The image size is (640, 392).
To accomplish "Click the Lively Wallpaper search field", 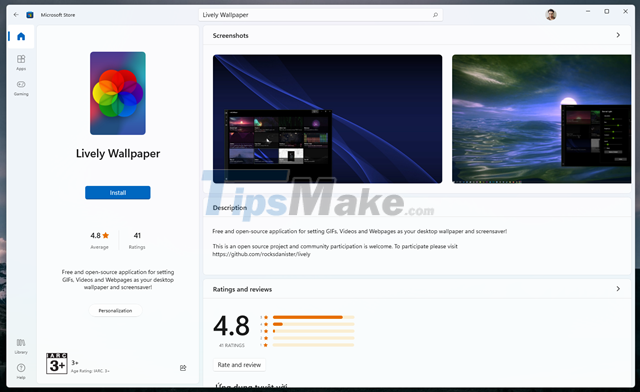I will click(320, 15).
